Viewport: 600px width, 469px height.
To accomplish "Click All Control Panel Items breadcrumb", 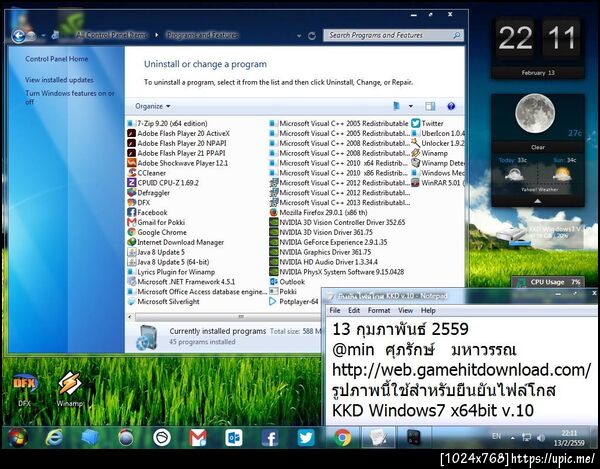I will click(x=111, y=35).
